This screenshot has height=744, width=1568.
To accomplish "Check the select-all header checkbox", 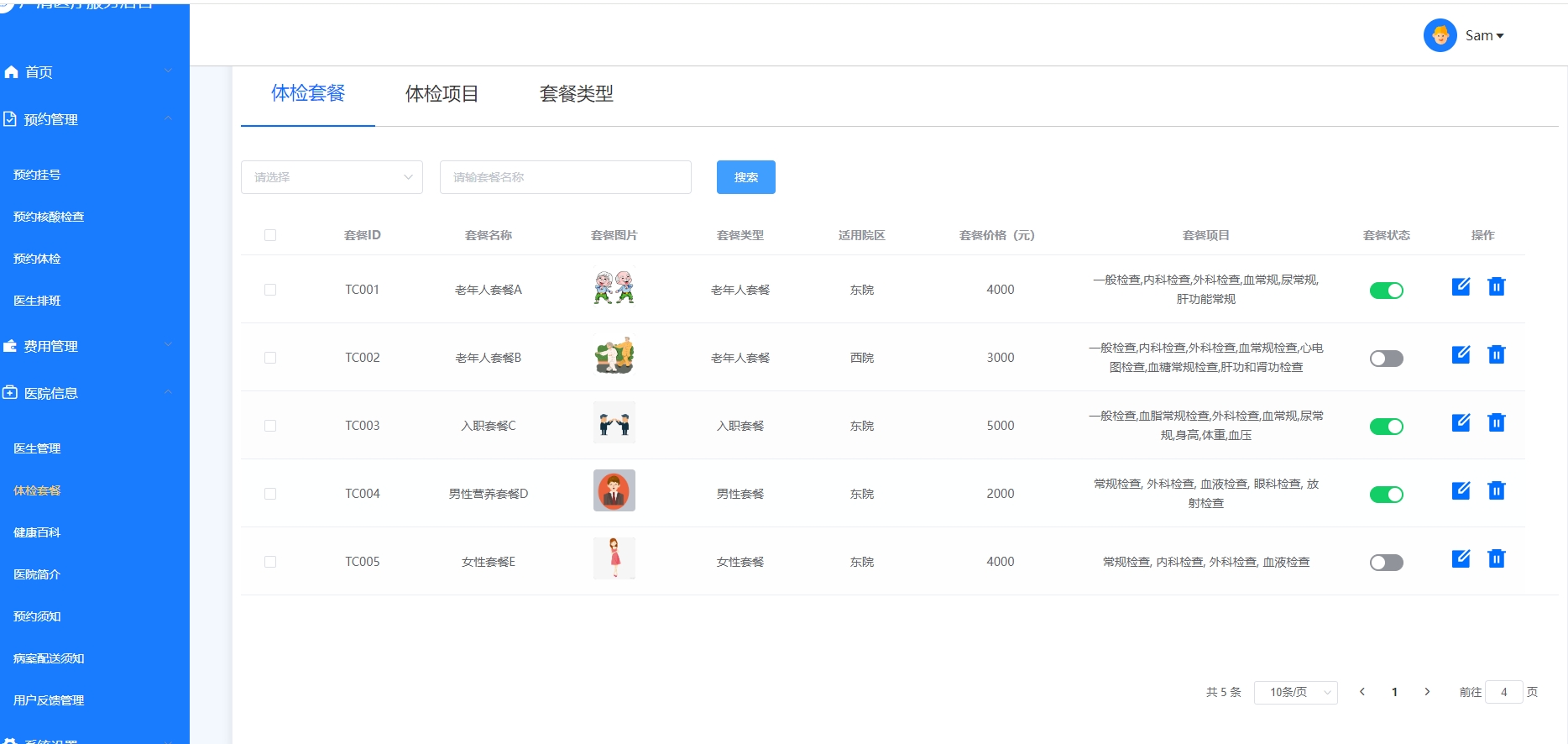I will tap(270, 235).
